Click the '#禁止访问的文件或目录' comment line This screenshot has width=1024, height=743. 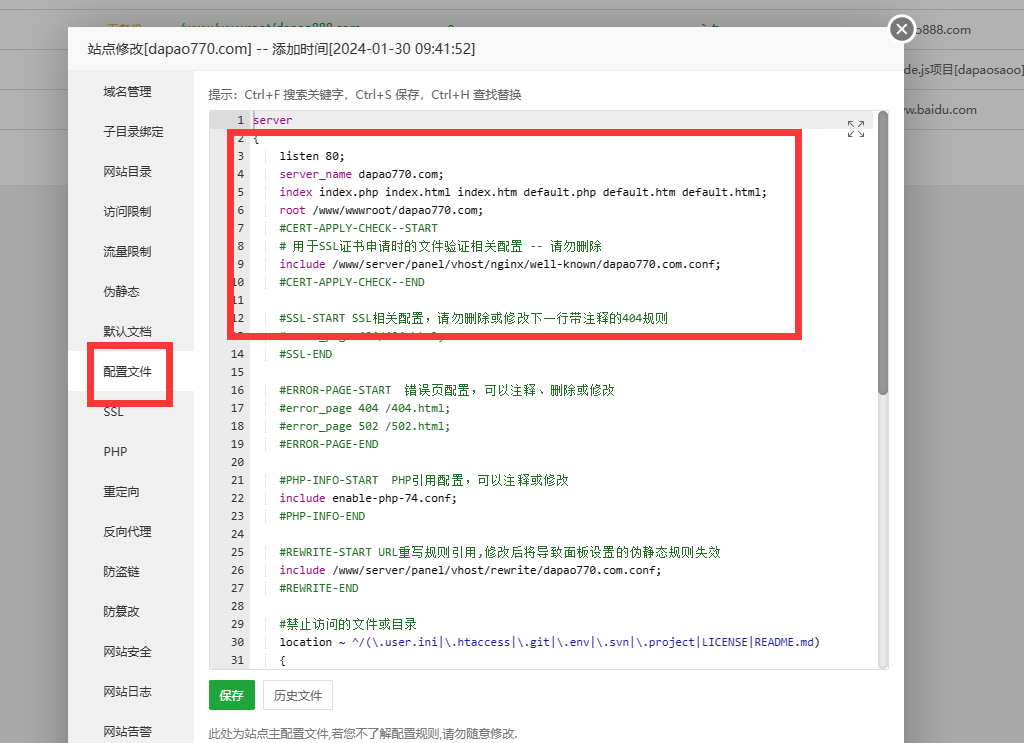[347, 624]
